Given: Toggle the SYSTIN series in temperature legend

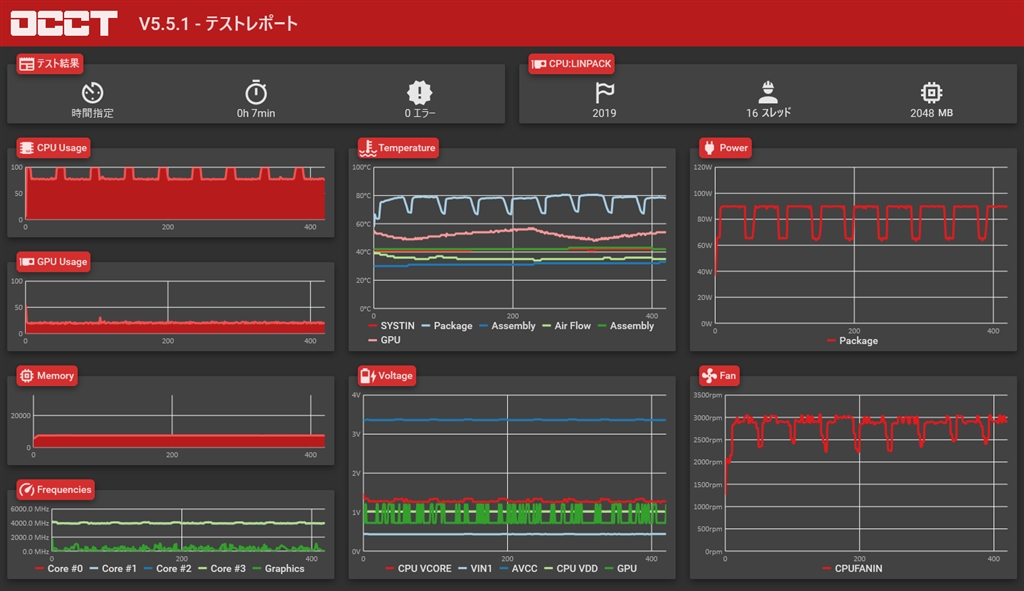Looking at the screenshot, I should [x=391, y=326].
